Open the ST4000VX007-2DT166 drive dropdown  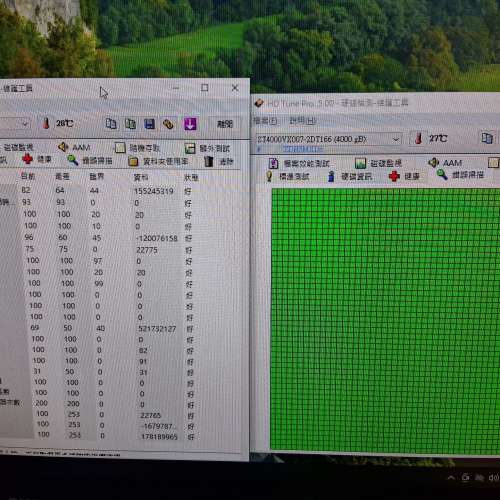tap(328, 139)
